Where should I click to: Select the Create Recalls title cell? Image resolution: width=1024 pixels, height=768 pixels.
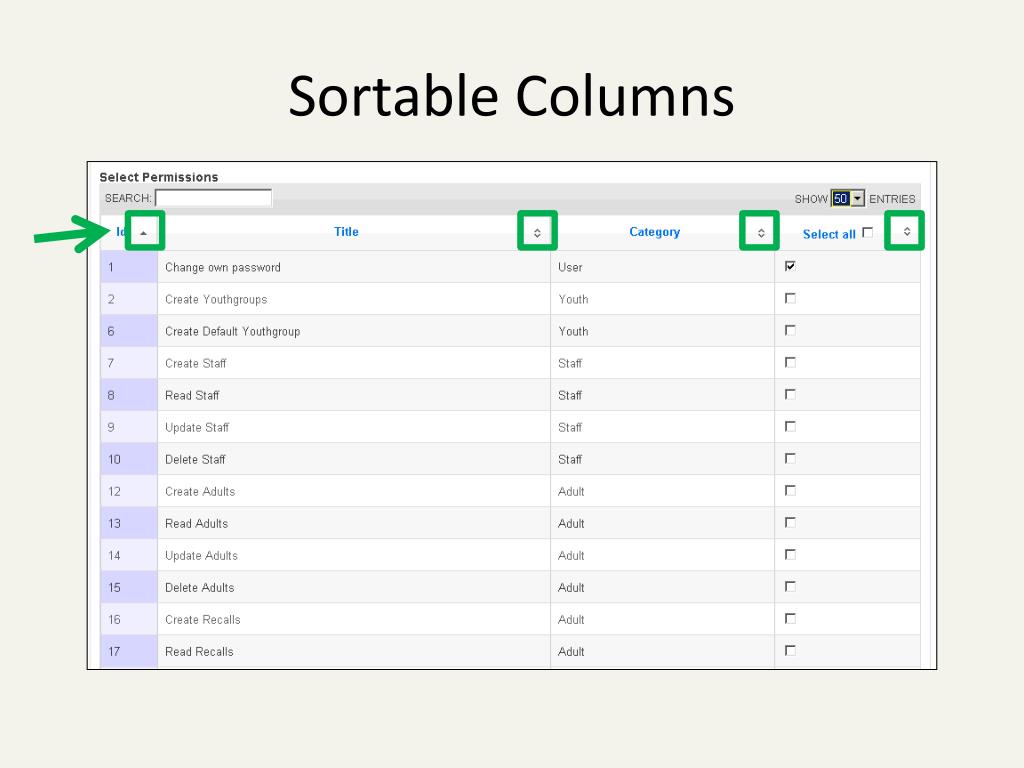click(354, 619)
